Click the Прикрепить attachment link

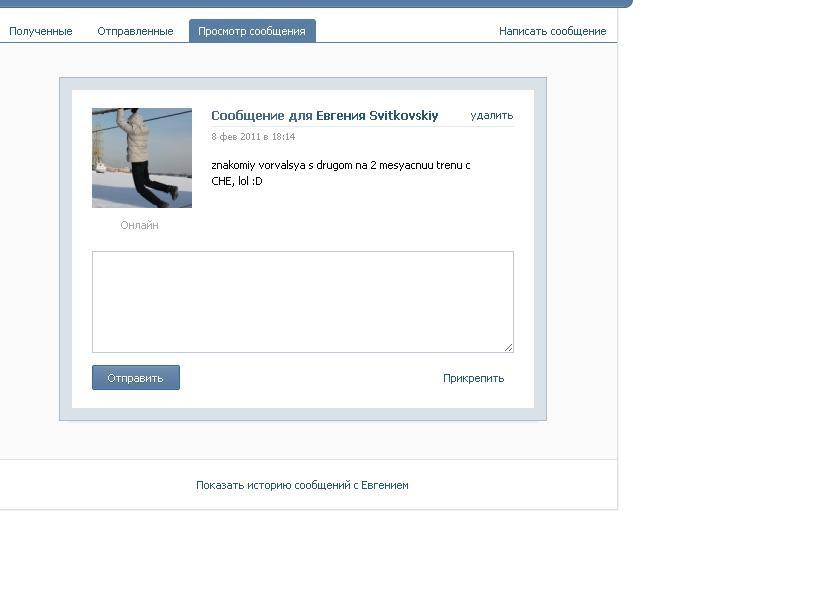click(474, 378)
